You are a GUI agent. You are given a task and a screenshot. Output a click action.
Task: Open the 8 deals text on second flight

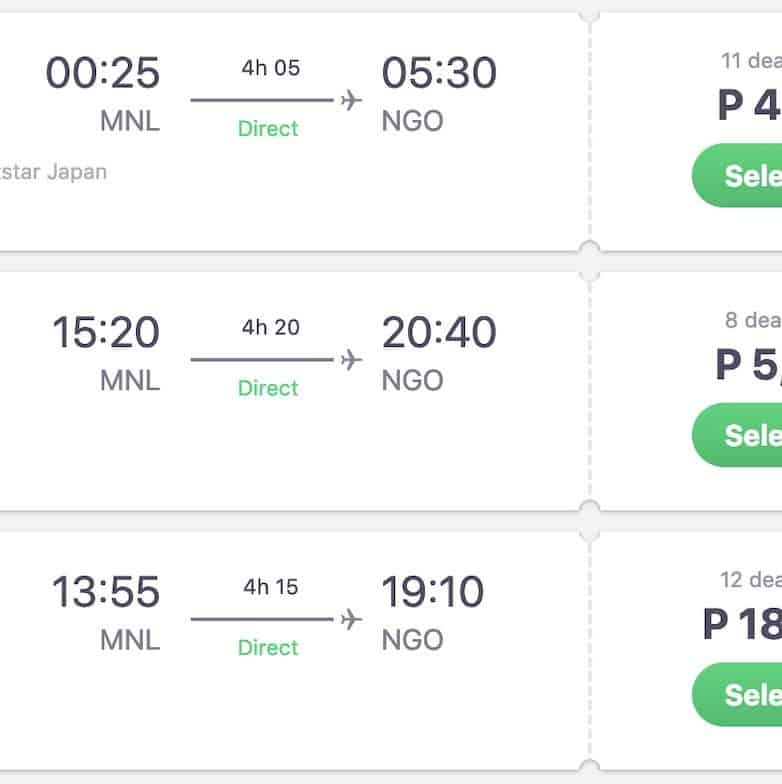point(753,321)
